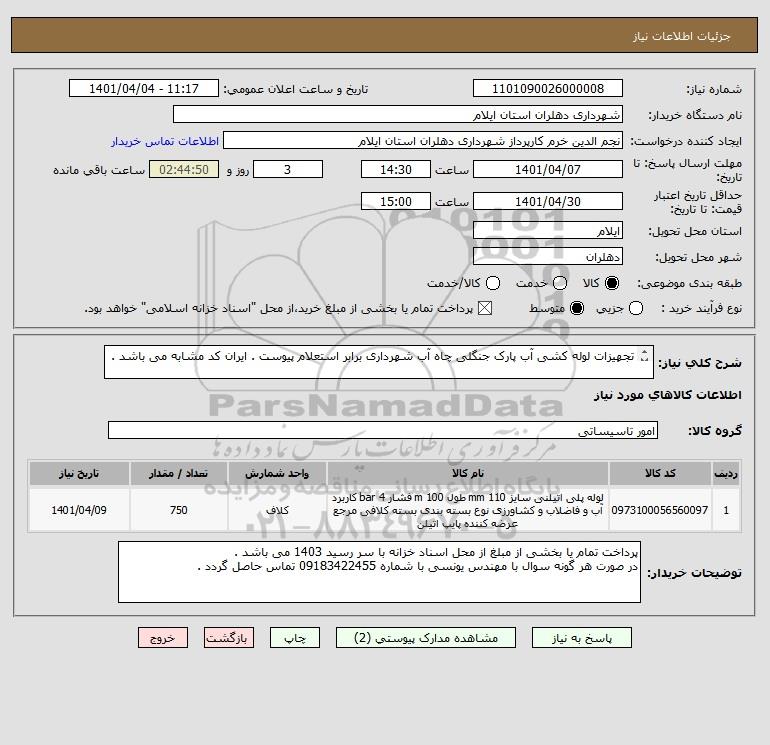Click the buyer organization name field
This screenshot has height=745, width=770.
[x=398, y=114]
